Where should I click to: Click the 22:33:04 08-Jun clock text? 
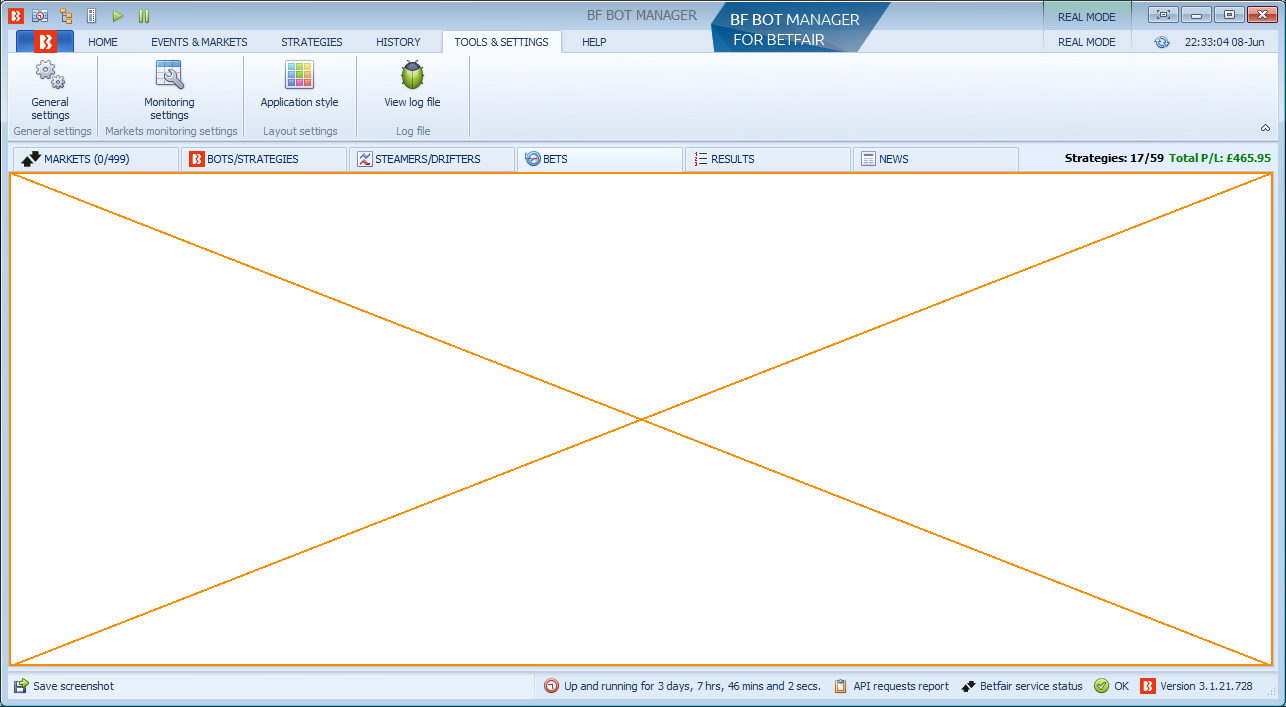(x=1225, y=42)
